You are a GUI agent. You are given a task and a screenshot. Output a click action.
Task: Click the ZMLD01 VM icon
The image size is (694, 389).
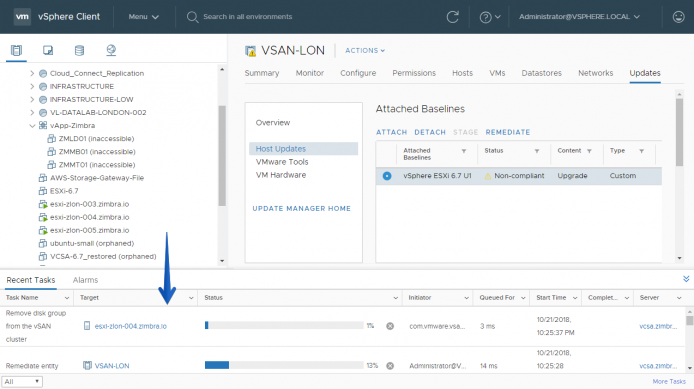(x=51, y=139)
